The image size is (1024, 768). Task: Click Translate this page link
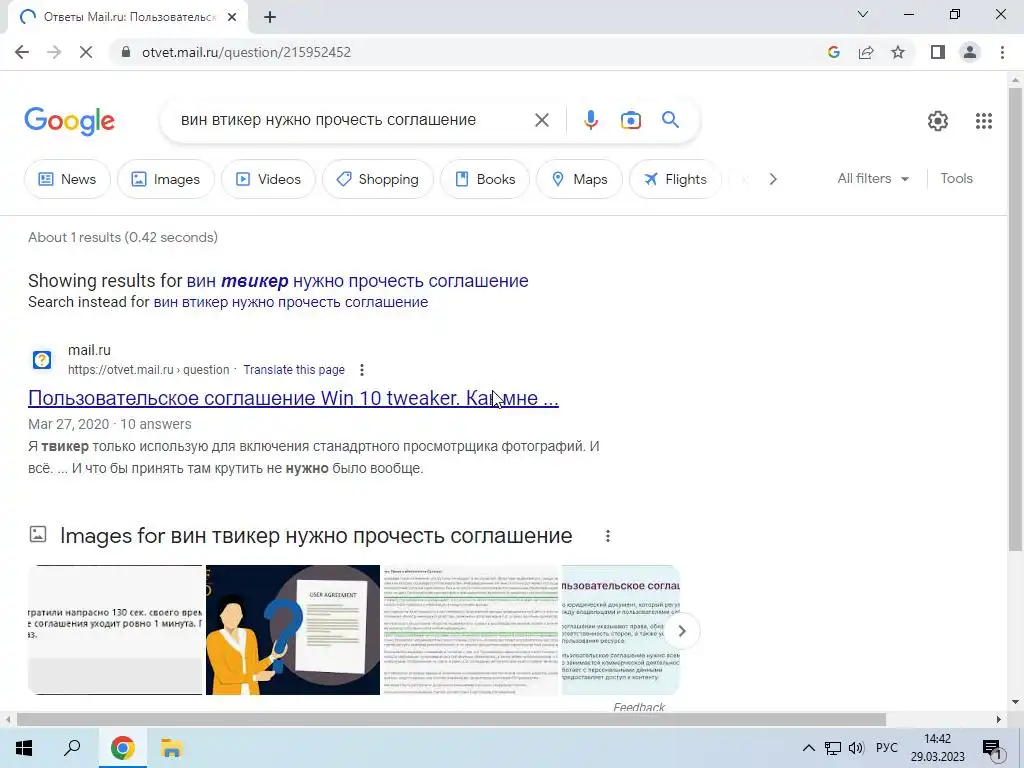tap(294, 370)
